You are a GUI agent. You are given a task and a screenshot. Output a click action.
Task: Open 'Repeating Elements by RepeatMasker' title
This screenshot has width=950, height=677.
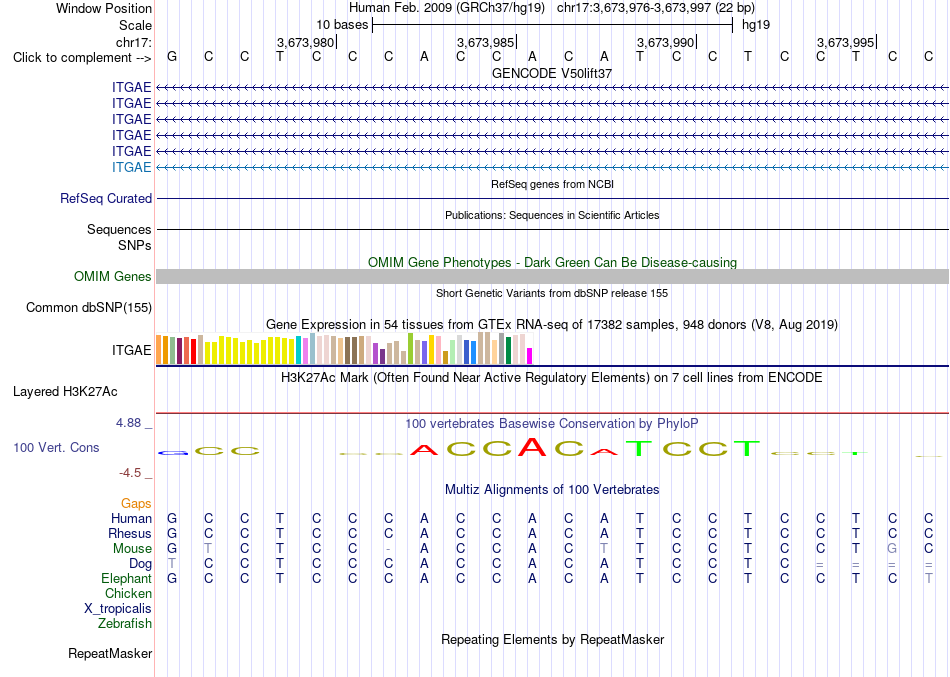click(x=552, y=640)
